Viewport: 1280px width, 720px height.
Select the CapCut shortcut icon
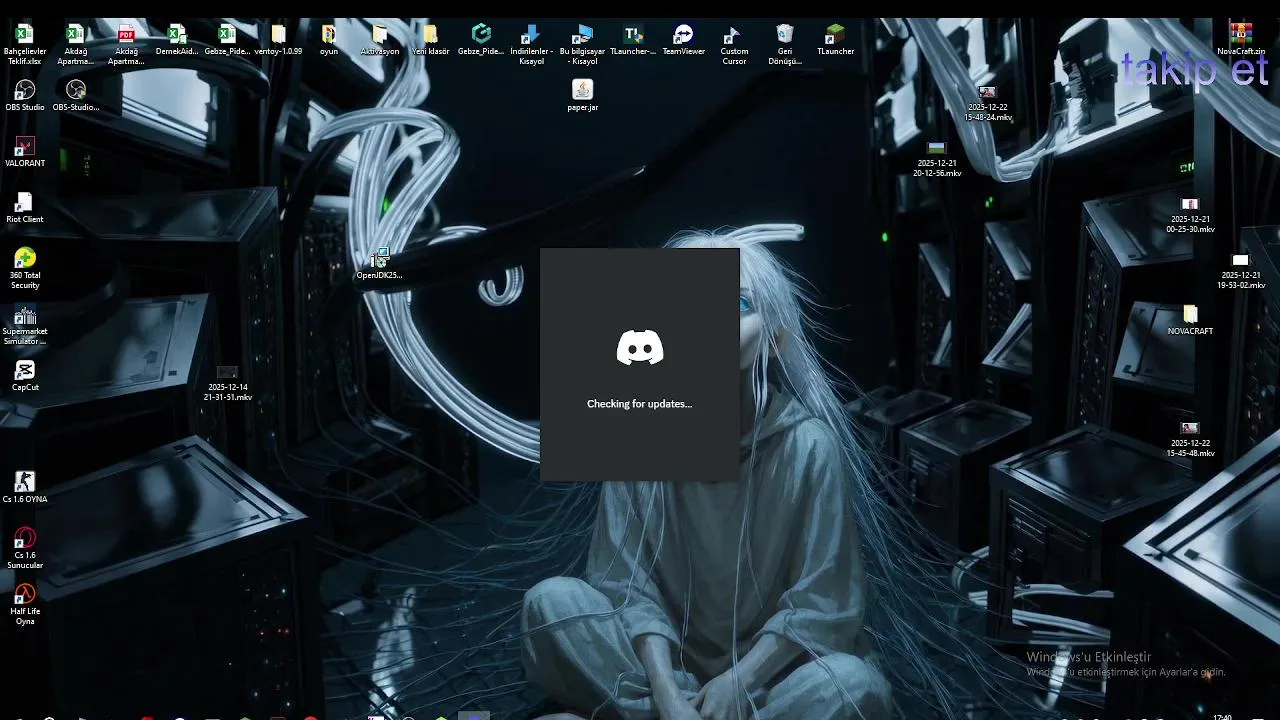pos(25,371)
